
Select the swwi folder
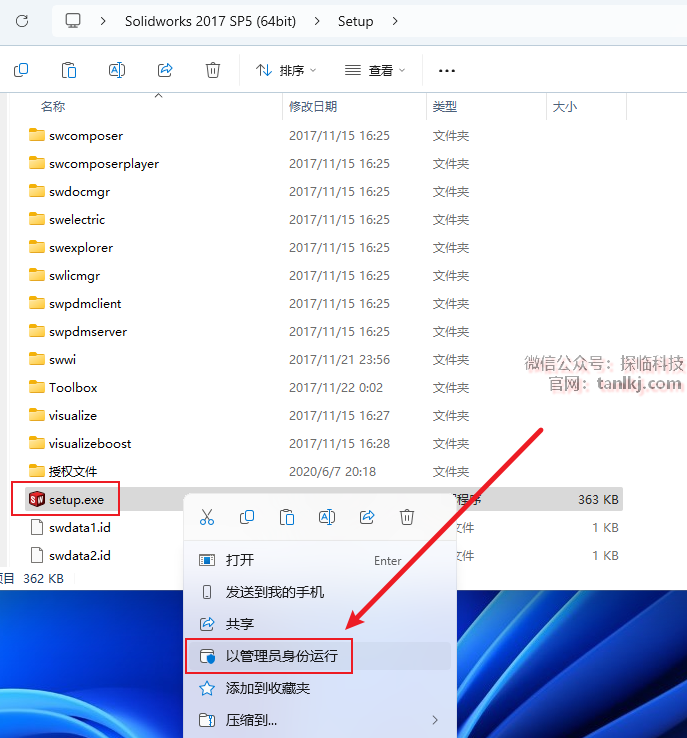[x=63, y=359]
